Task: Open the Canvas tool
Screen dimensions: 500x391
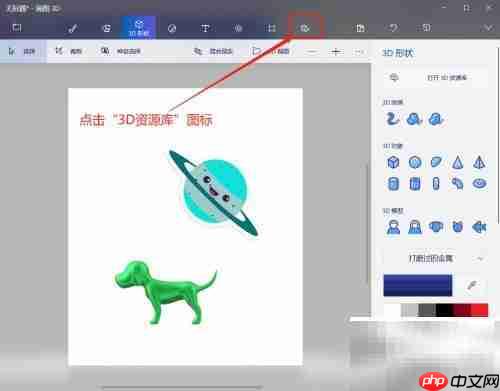Action: [x=271, y=28]
